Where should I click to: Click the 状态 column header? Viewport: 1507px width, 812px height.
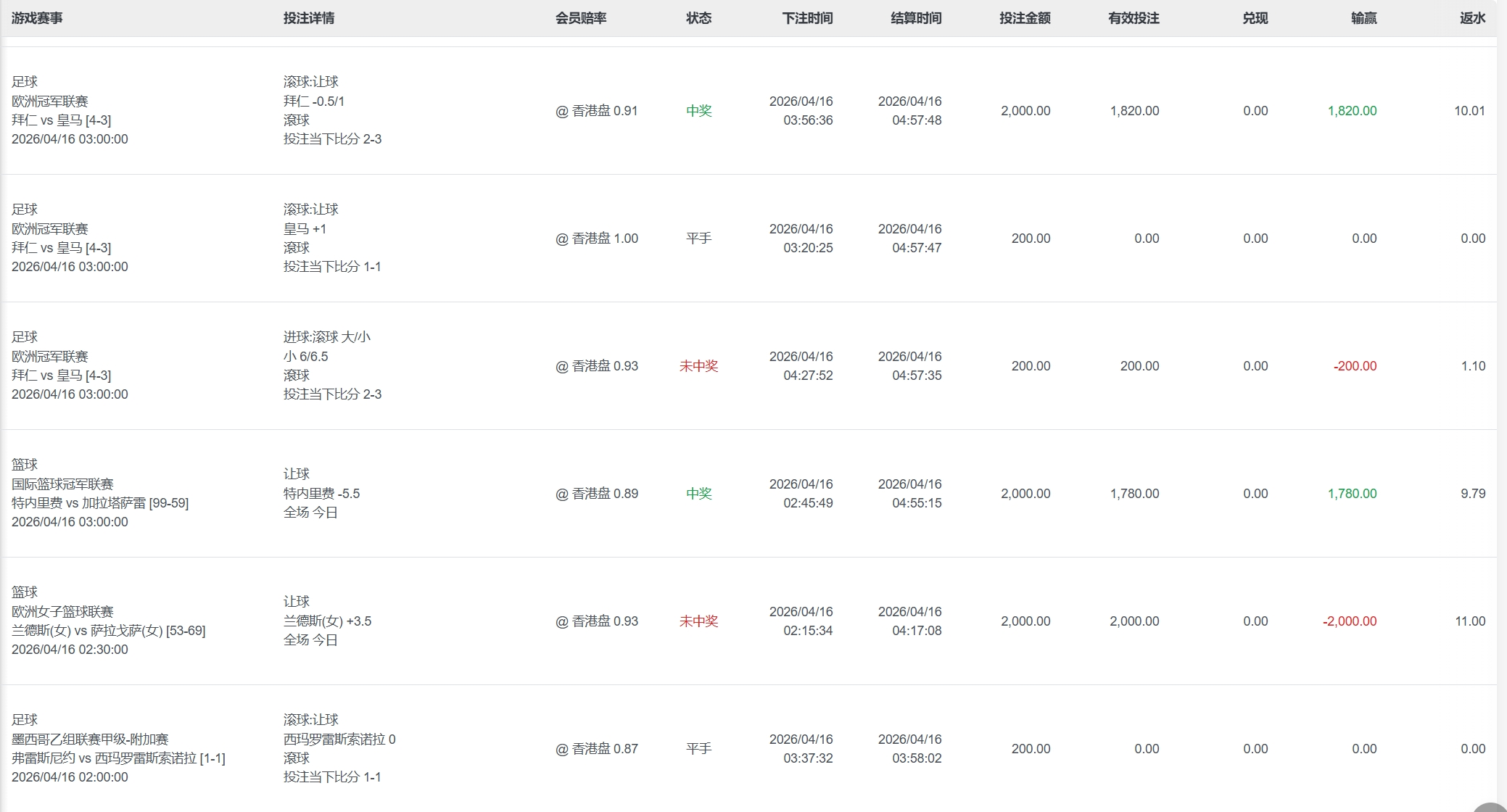(x=698, y=18)
